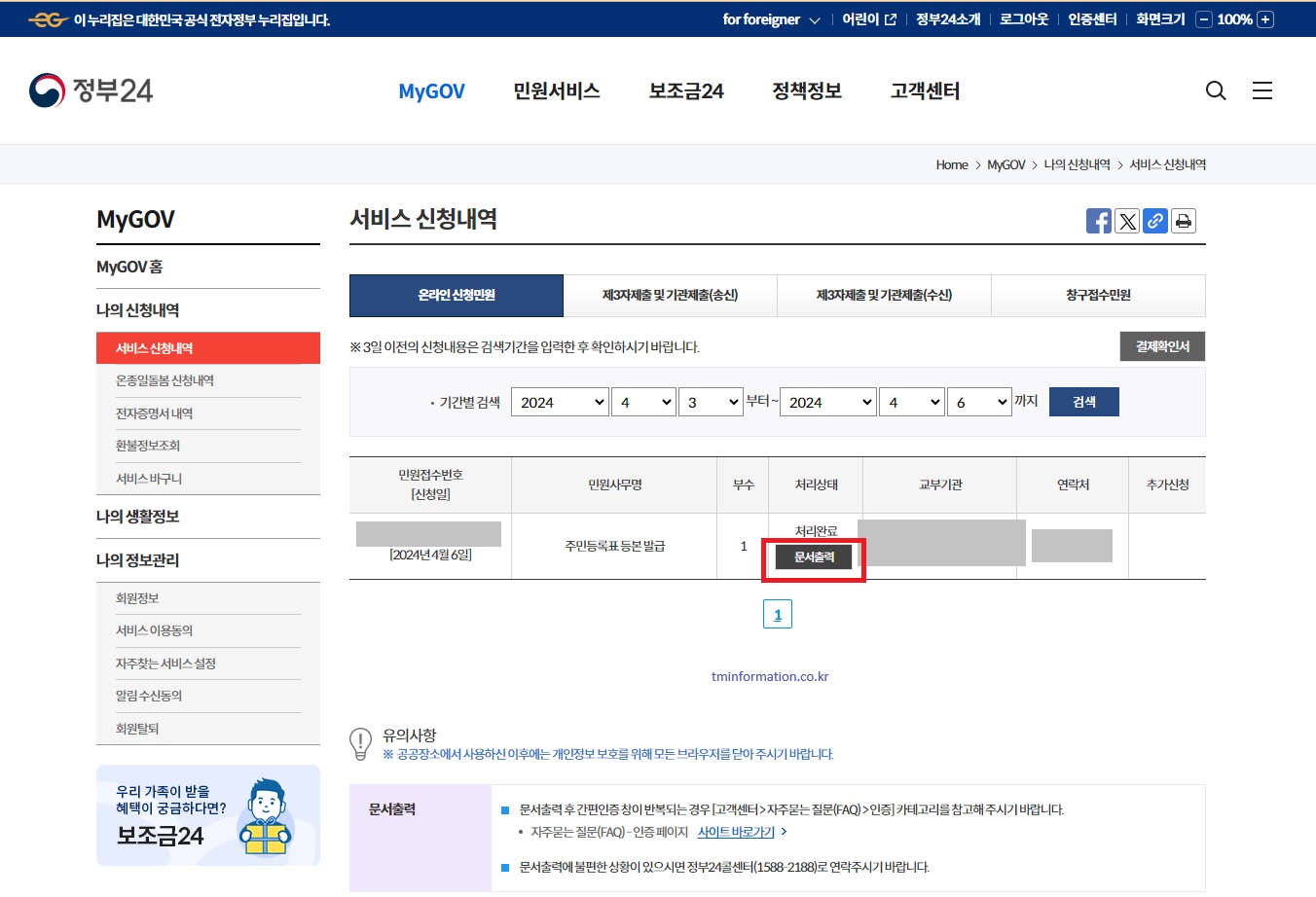1316x897 pixels.
Task: Expand the for foreigner dropdown
Action: tap(772, 18)
